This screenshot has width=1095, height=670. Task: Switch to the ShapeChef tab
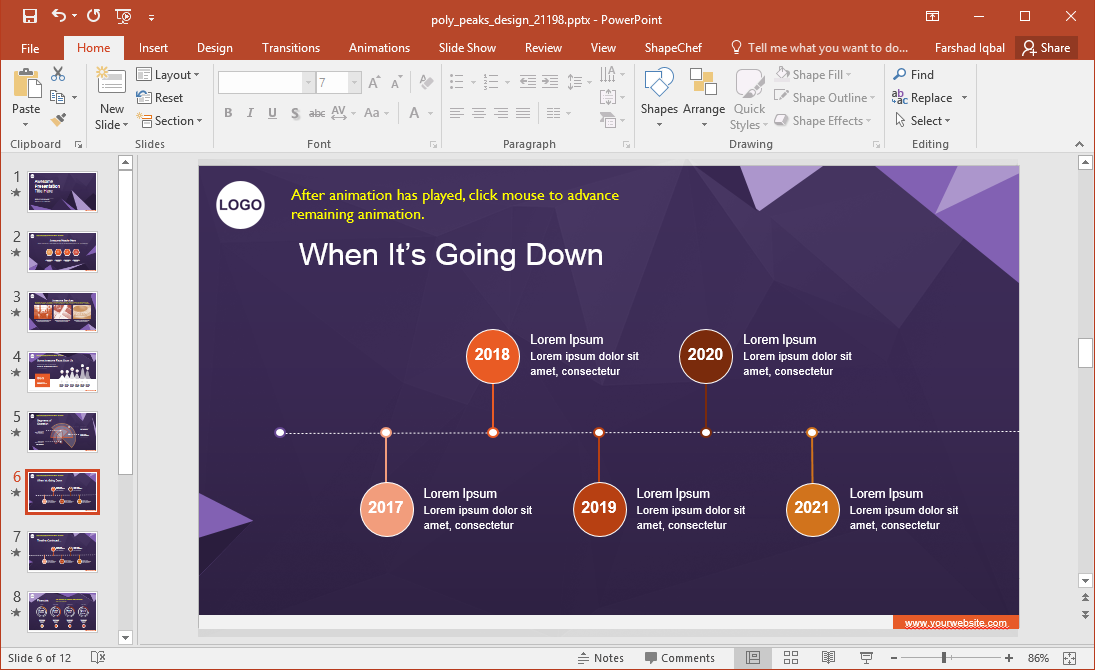point(672,48)
